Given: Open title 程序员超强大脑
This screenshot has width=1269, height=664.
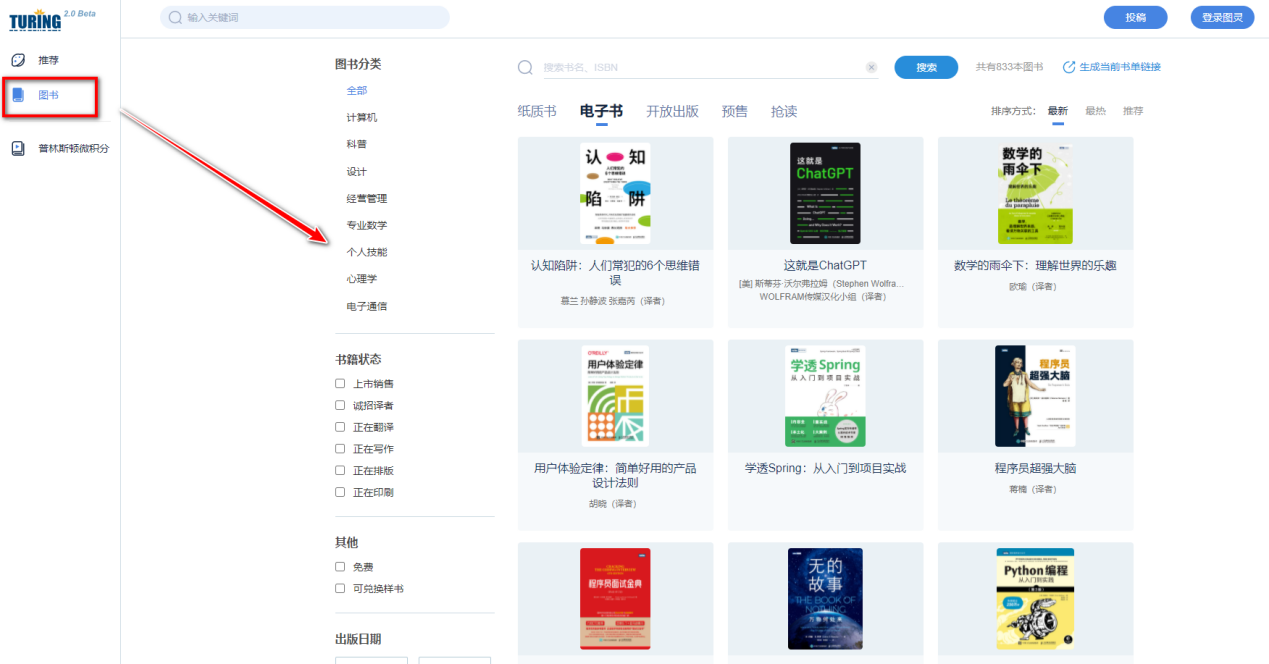Looking at the screenshot, I should 1035,468.
